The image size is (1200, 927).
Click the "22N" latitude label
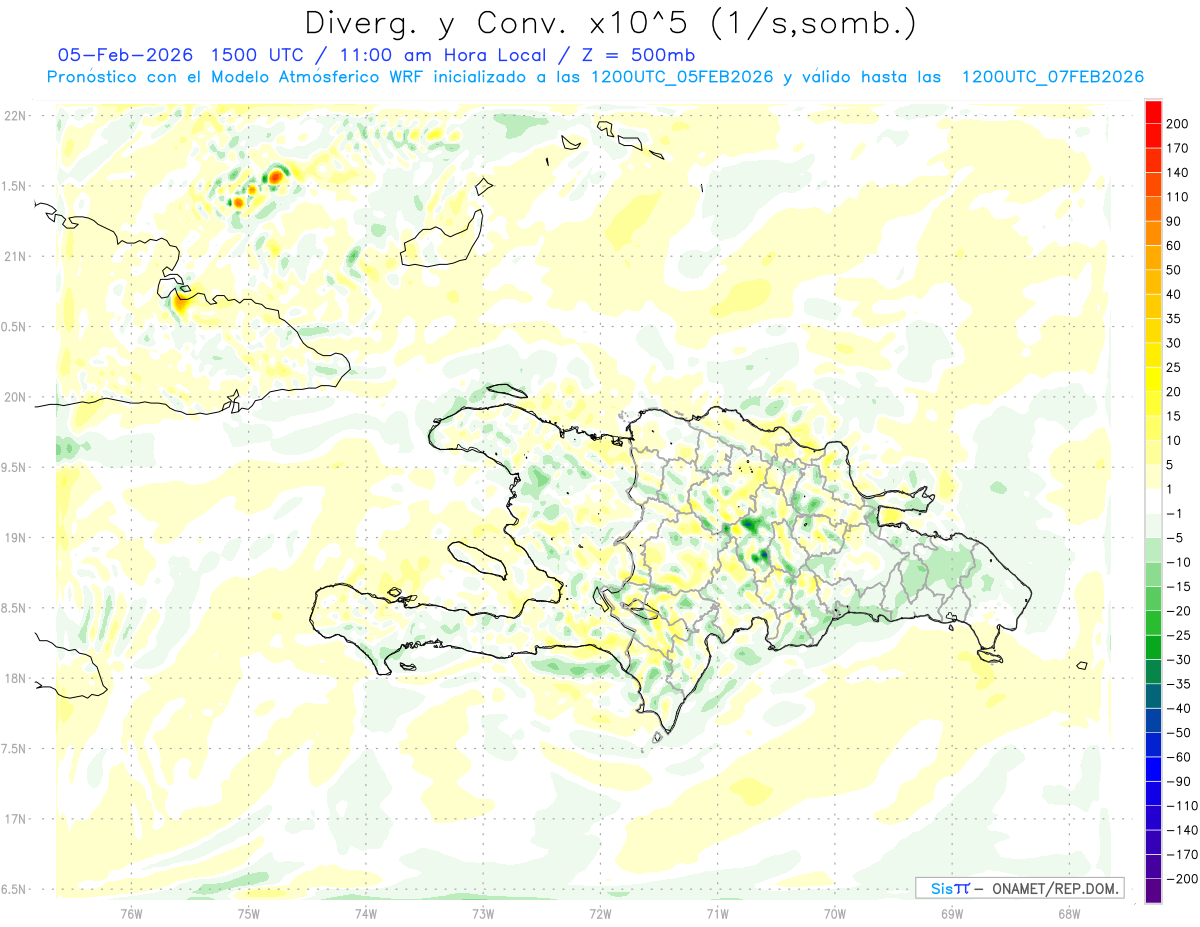pyautogui.click(x=15, y=115)
